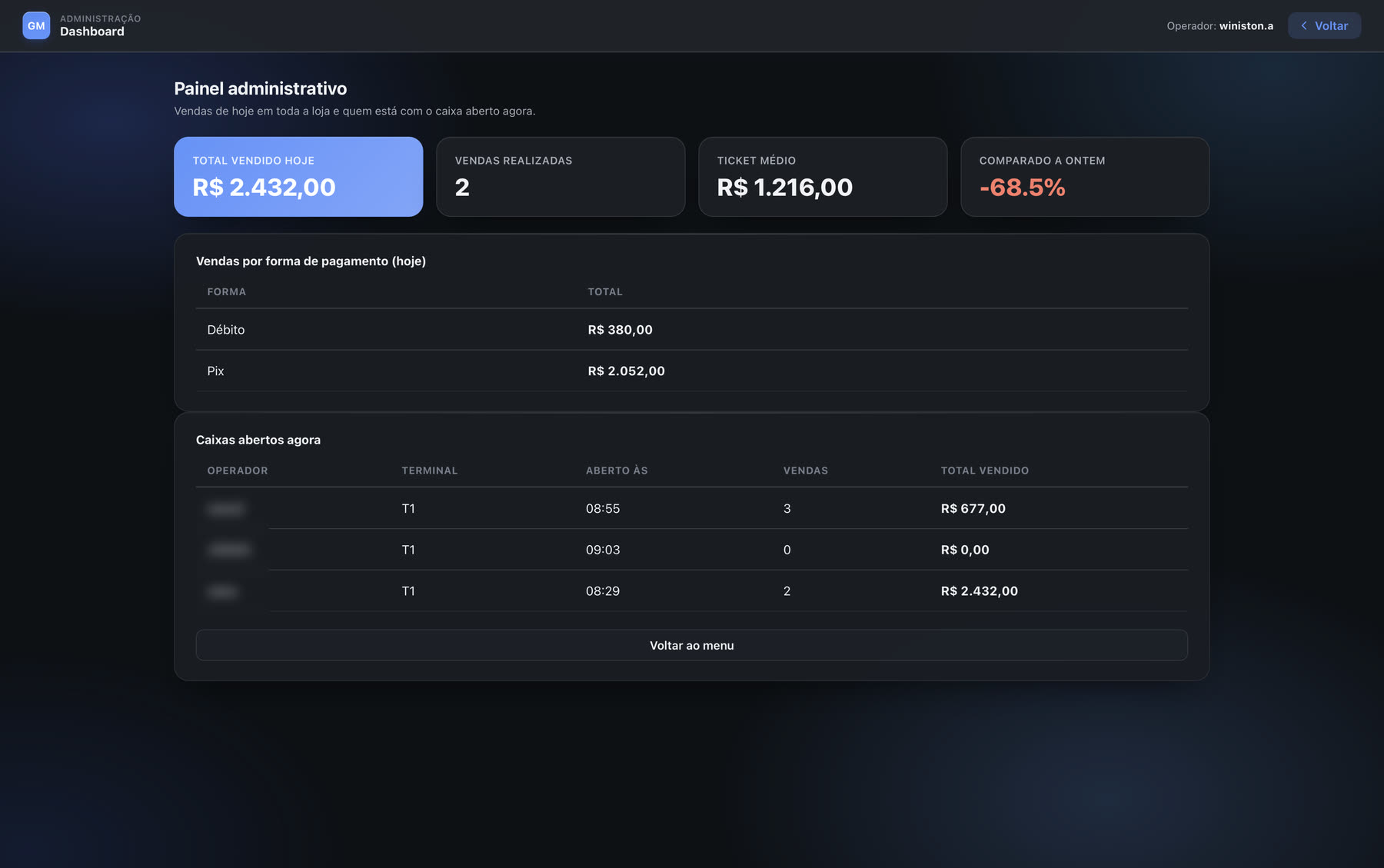Select the Total Vendido Hoje card
Screen dimensions: 1384x868
click(x=298, y=177)
